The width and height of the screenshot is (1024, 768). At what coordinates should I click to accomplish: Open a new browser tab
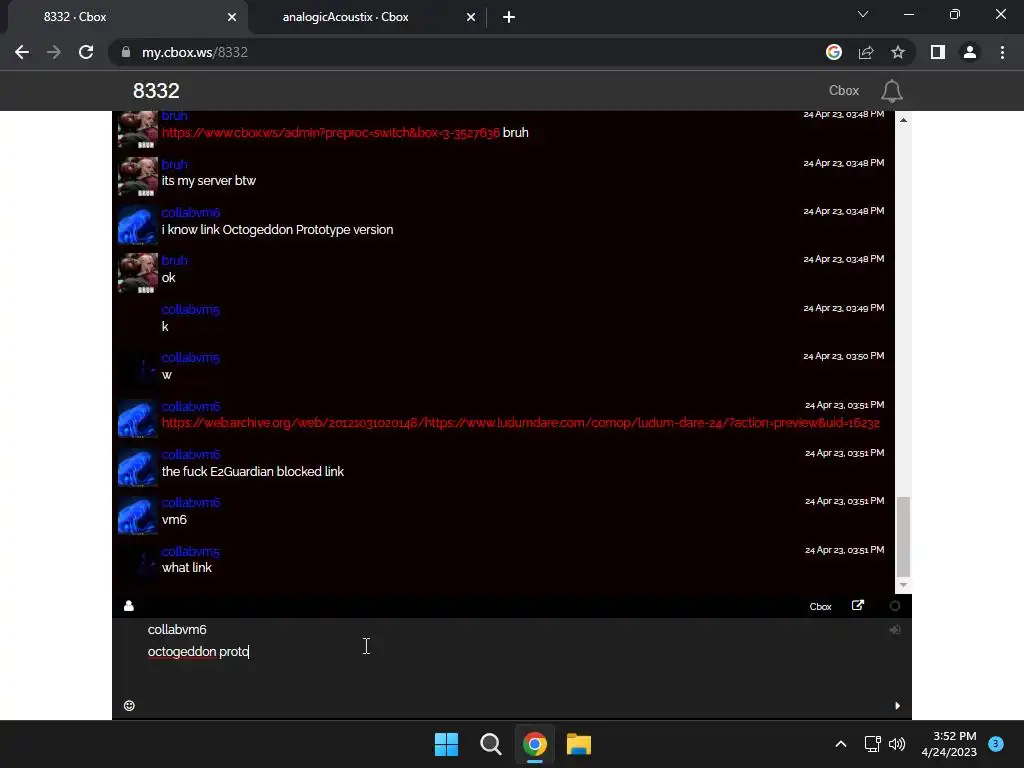pos(509,17)
